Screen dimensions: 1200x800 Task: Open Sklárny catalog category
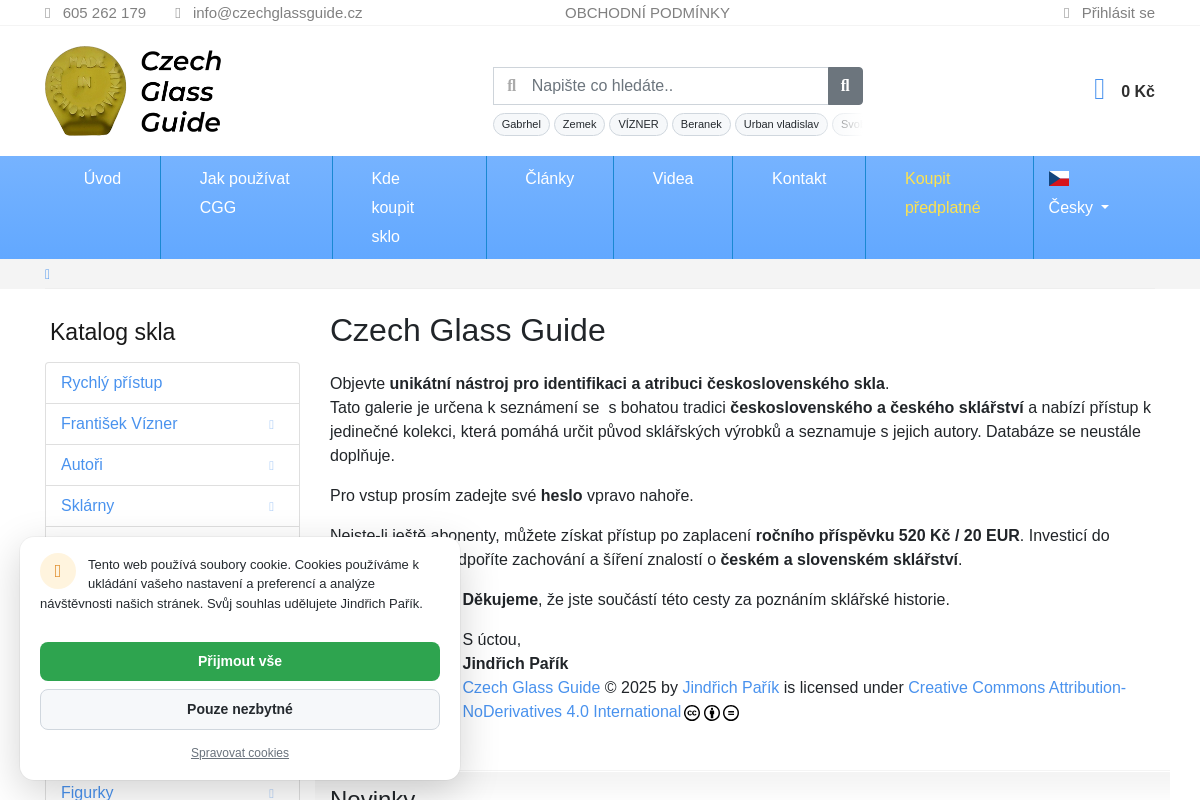pyautogui.click(x=87, y=506)
